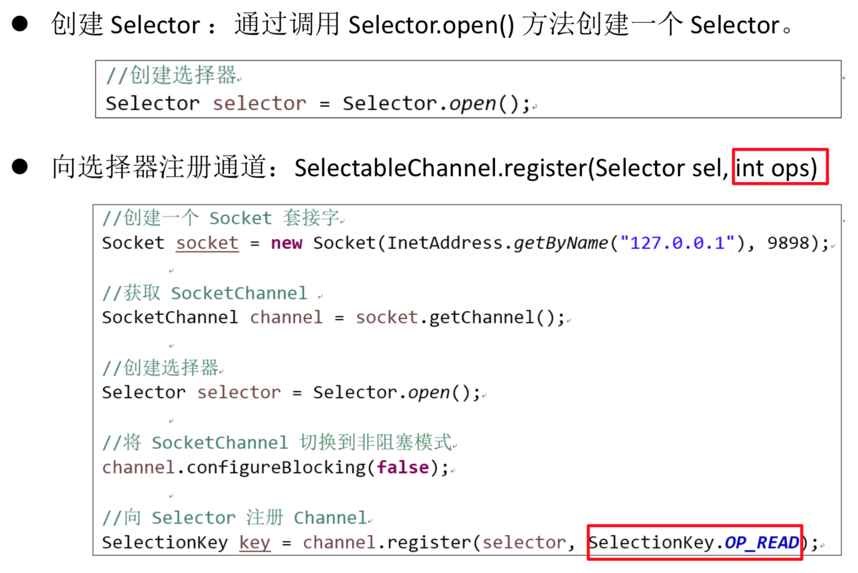This screenshot has width=858, height=573.
Task: Click the red-boxed SelectionKey.OP_READ constant
Action: click(694, 543)
